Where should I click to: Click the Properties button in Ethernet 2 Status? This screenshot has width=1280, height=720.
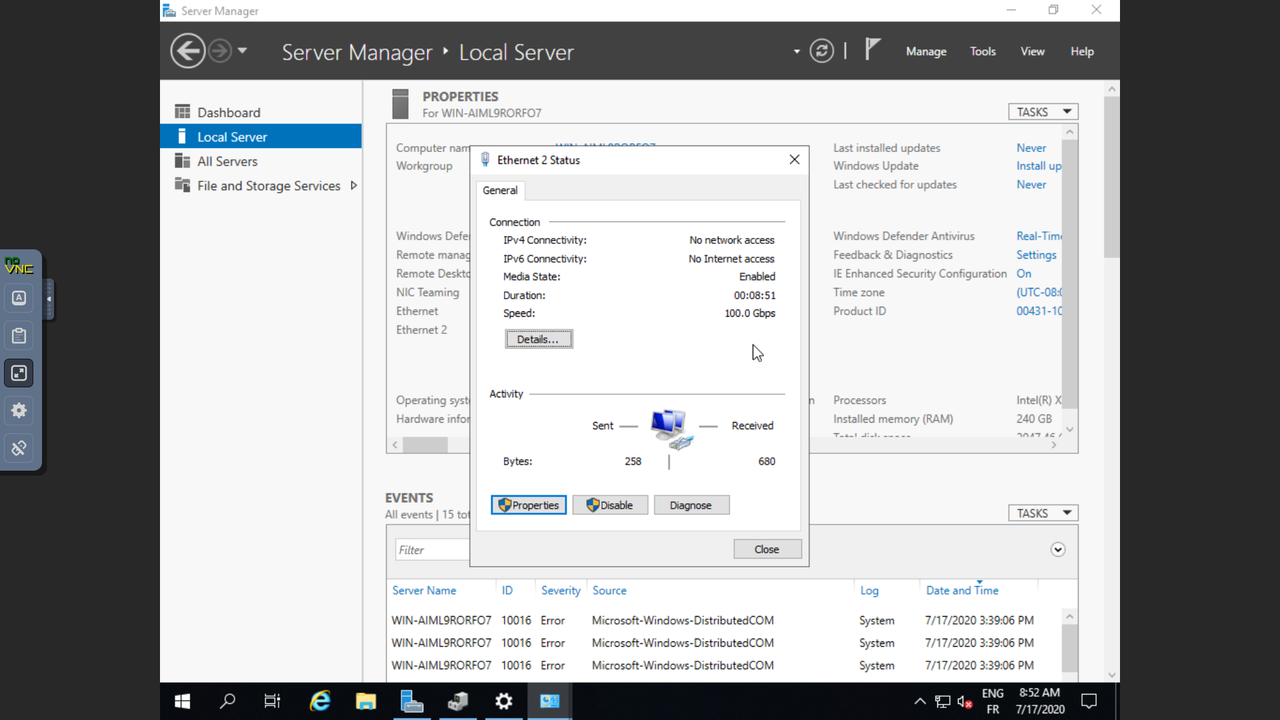(x=529, y=505)
